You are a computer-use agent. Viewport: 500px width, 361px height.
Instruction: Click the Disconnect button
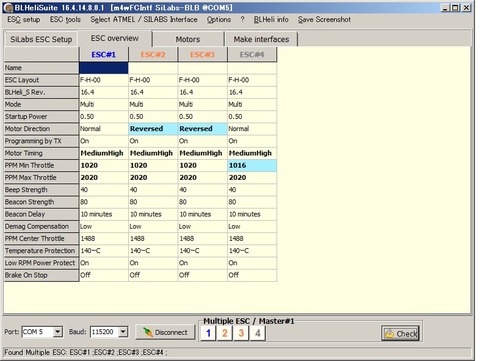(165, 332)
